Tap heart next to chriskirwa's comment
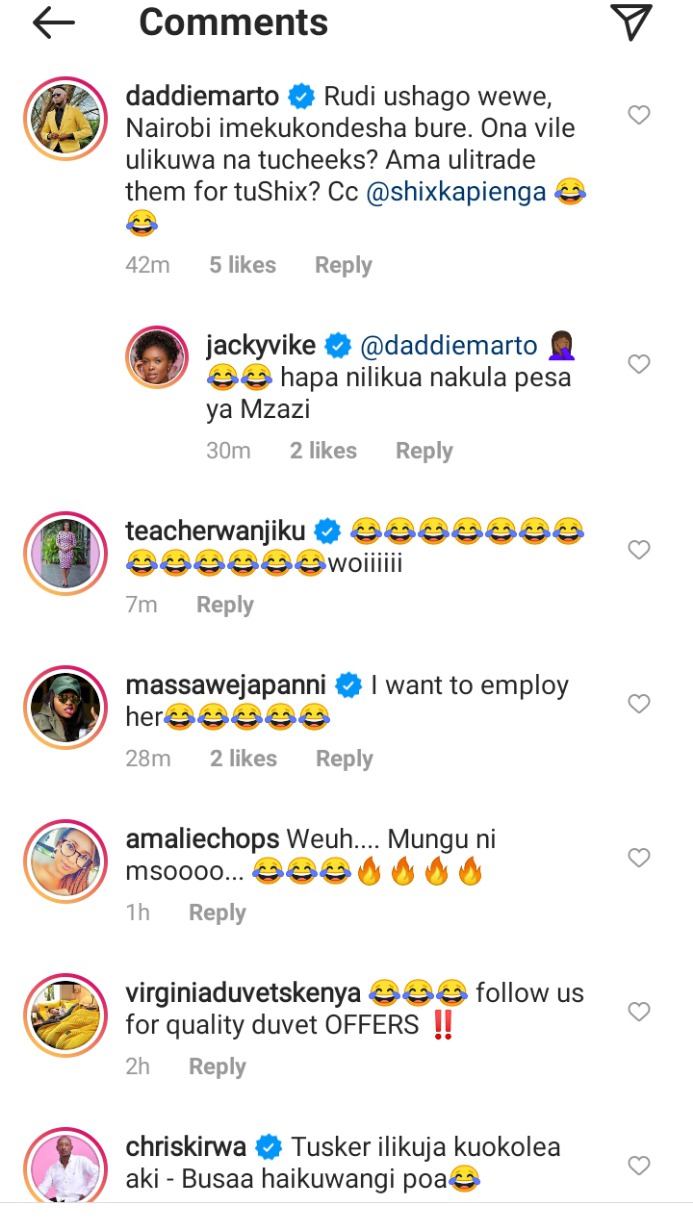This screenshot has height=1217, width=693. [x=639, y=1166]
